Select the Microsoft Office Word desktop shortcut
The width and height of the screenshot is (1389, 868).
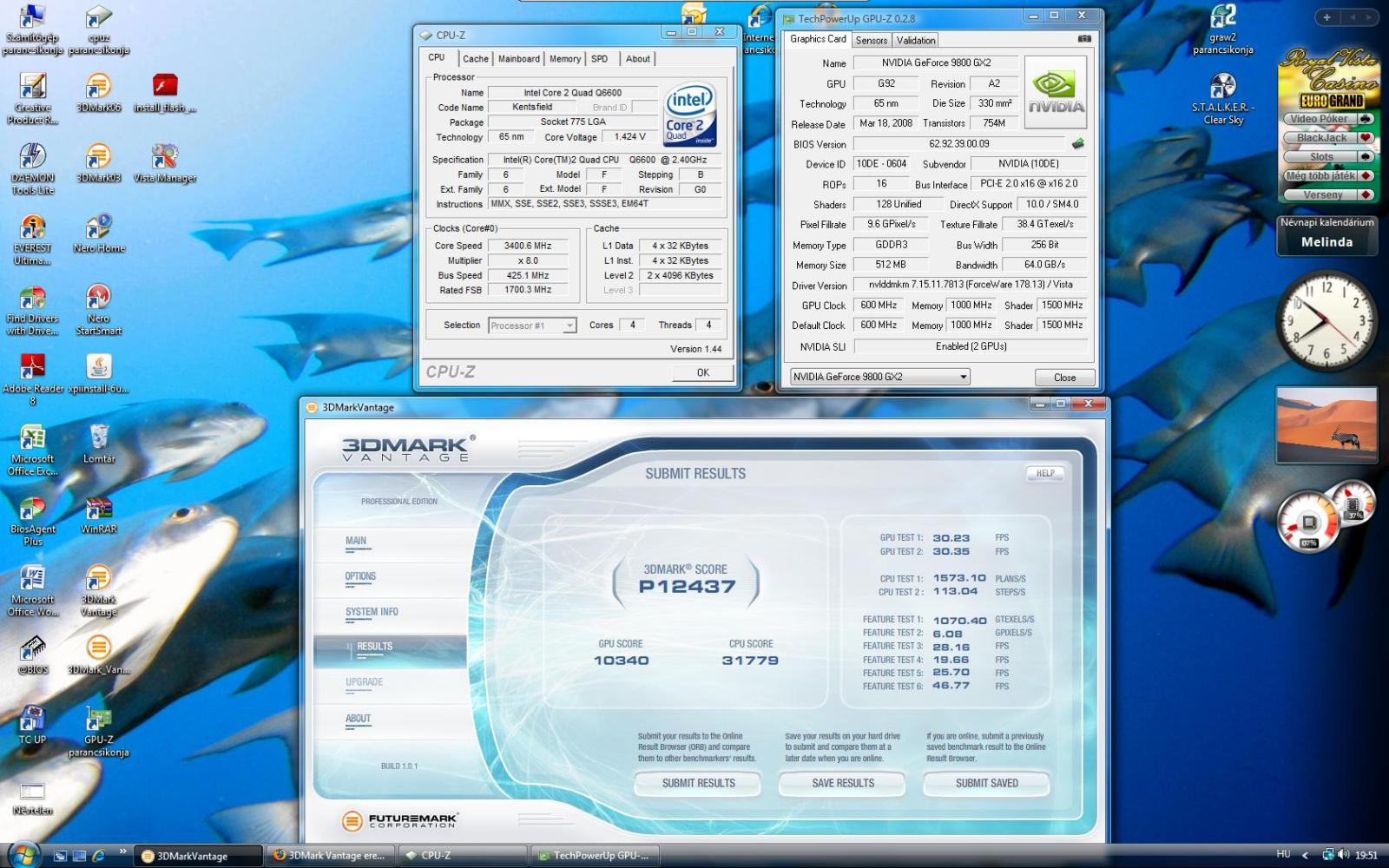pyautogui.click(x=32, y=590)
